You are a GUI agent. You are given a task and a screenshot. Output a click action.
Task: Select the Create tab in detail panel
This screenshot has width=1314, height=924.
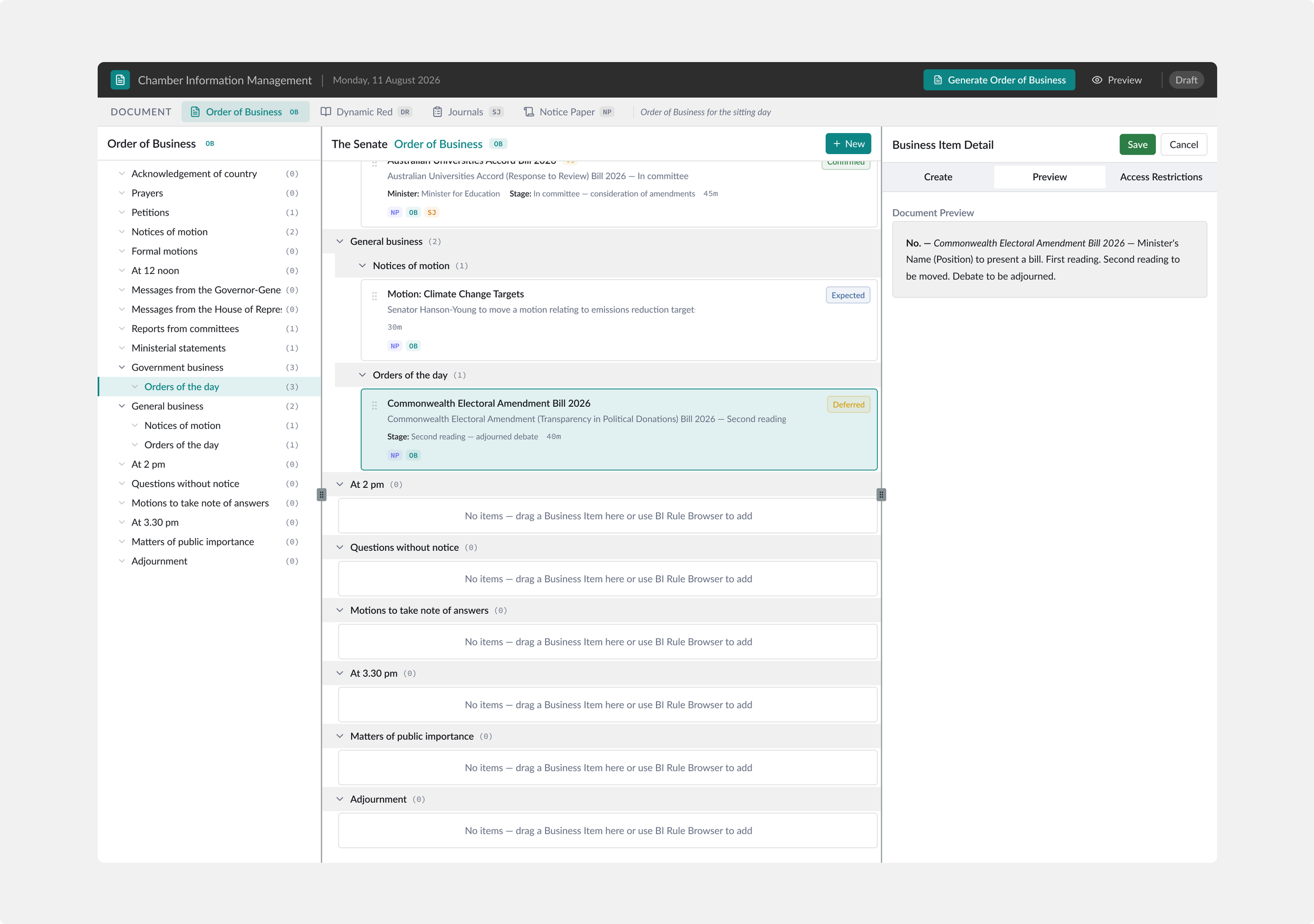coord(938,177)
